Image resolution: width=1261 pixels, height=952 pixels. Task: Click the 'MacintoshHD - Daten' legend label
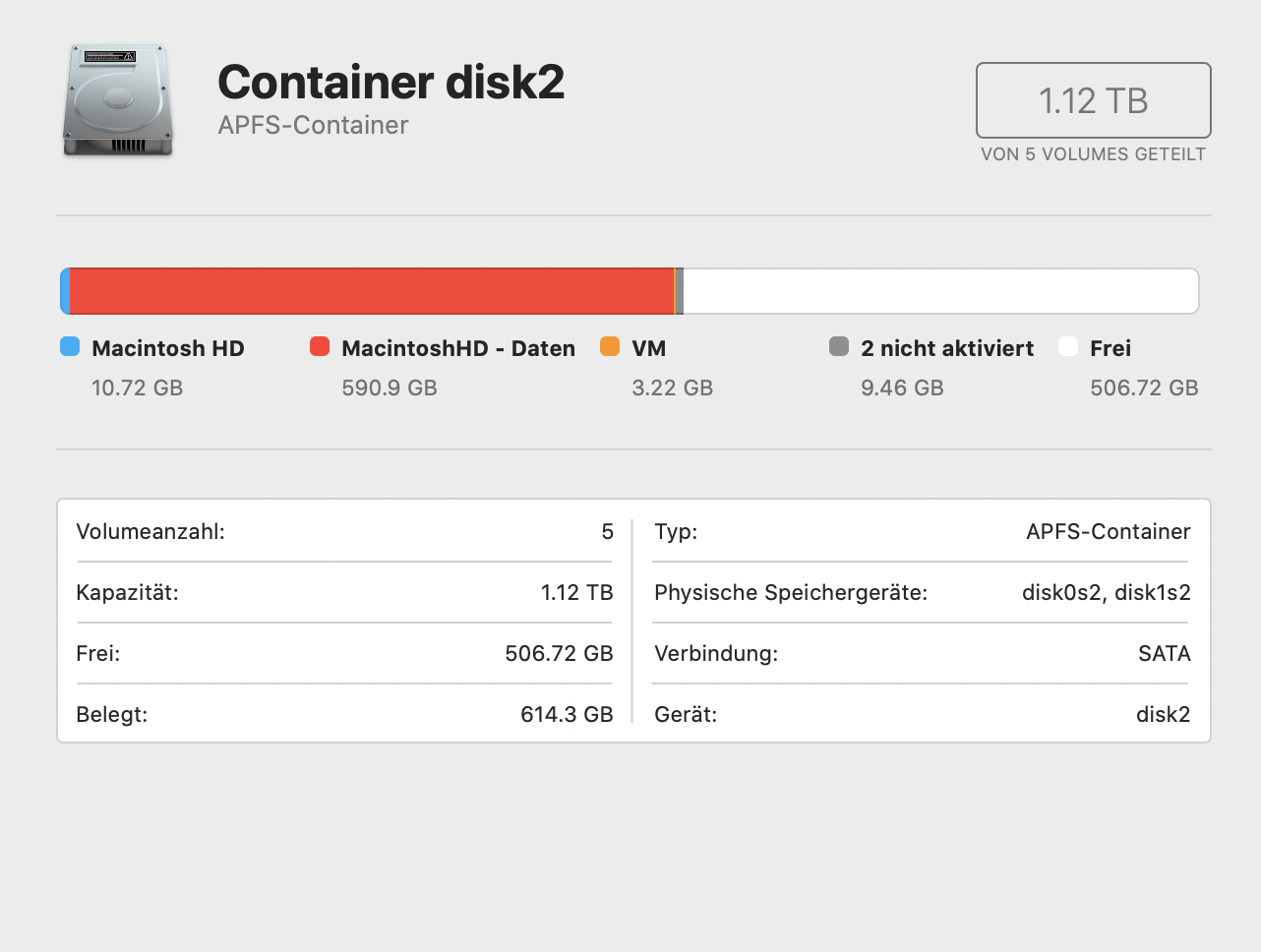point(458,348)
